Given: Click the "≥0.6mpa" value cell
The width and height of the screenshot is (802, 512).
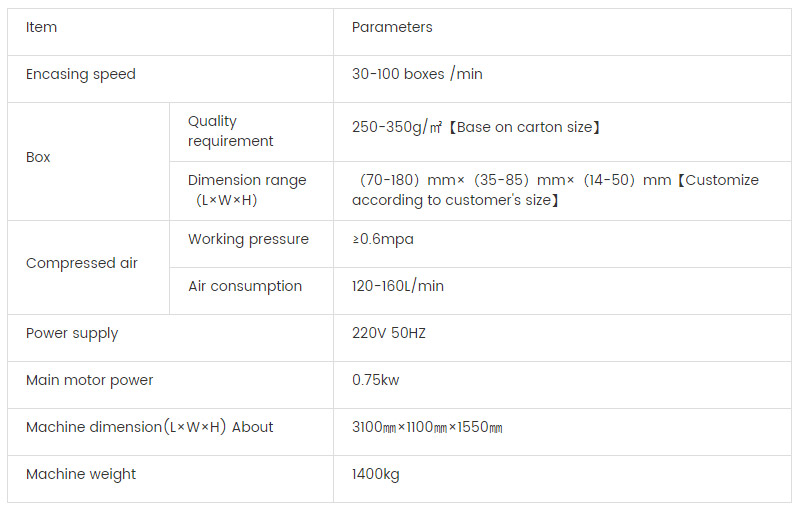Looking at the screenshot, I should 383,240.
